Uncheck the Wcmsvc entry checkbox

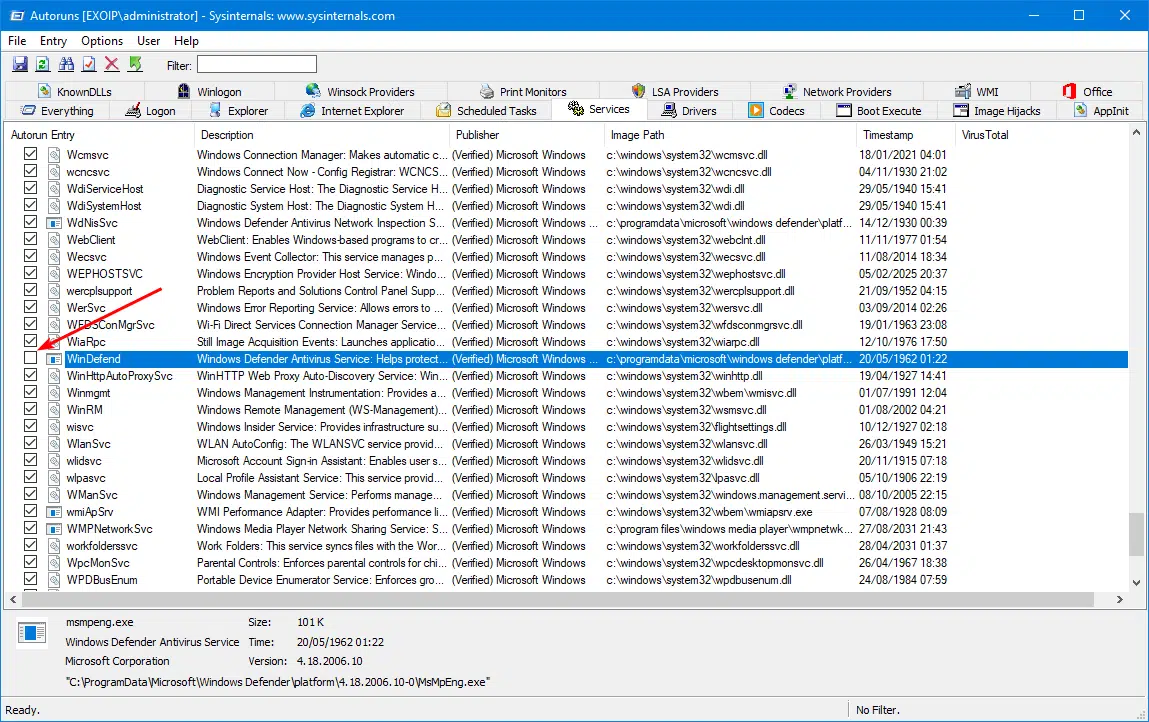pyautogui.click(x=30, y=154)
